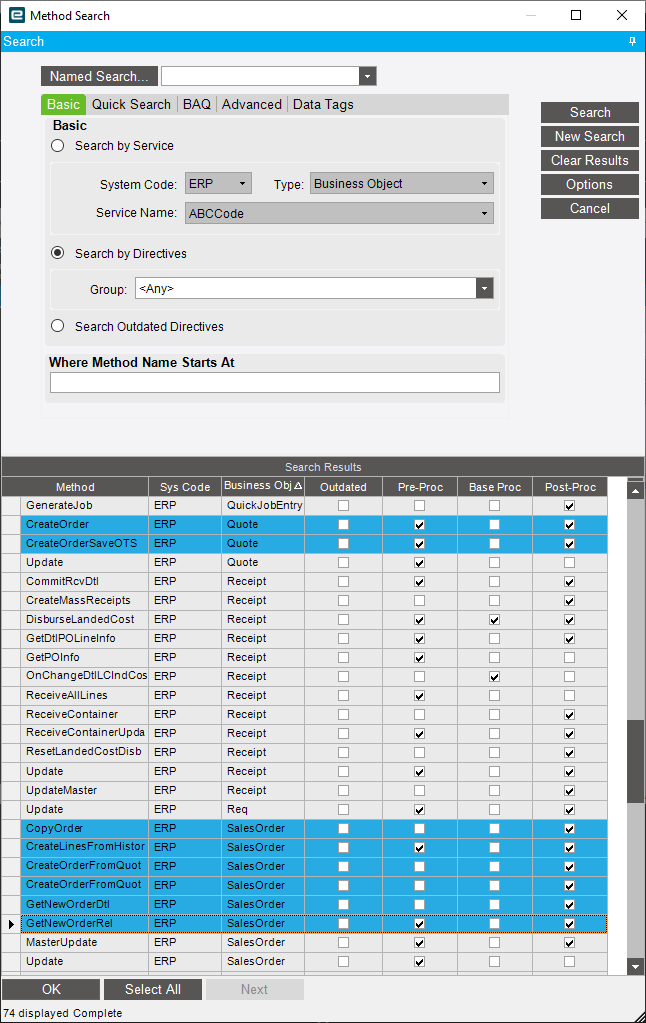Sort by the Method column header
Viewport: 646px width, 1023px height.
click(x=75, y=487)
